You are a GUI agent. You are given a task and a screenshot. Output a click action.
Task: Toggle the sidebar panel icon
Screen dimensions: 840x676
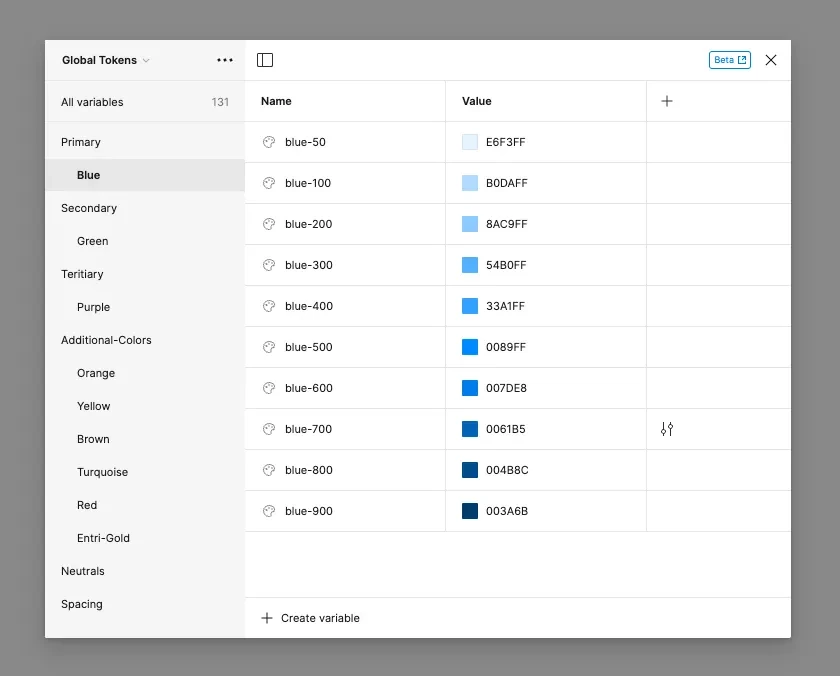tap(265, 60)
